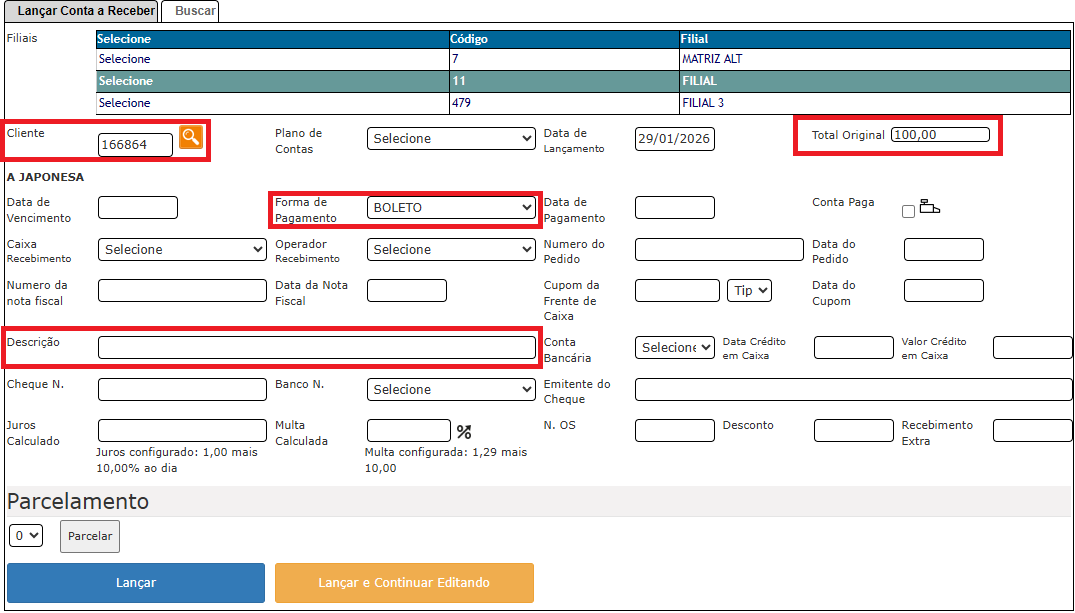Choose the Parcelamento installments count dropdown
The width and height of the screenshot is (1075, 613).
click(x=26, y=536)
